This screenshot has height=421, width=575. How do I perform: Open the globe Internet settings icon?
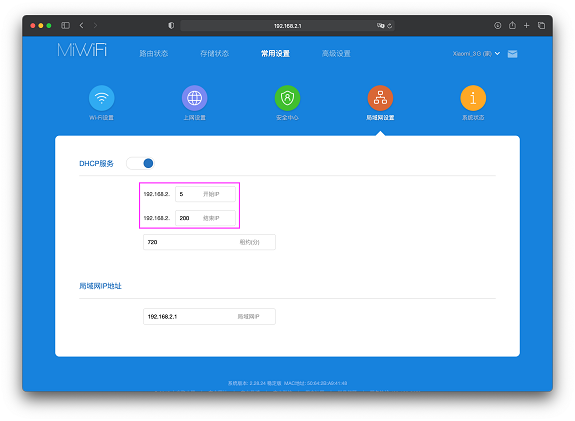click(x=194, y=98)
